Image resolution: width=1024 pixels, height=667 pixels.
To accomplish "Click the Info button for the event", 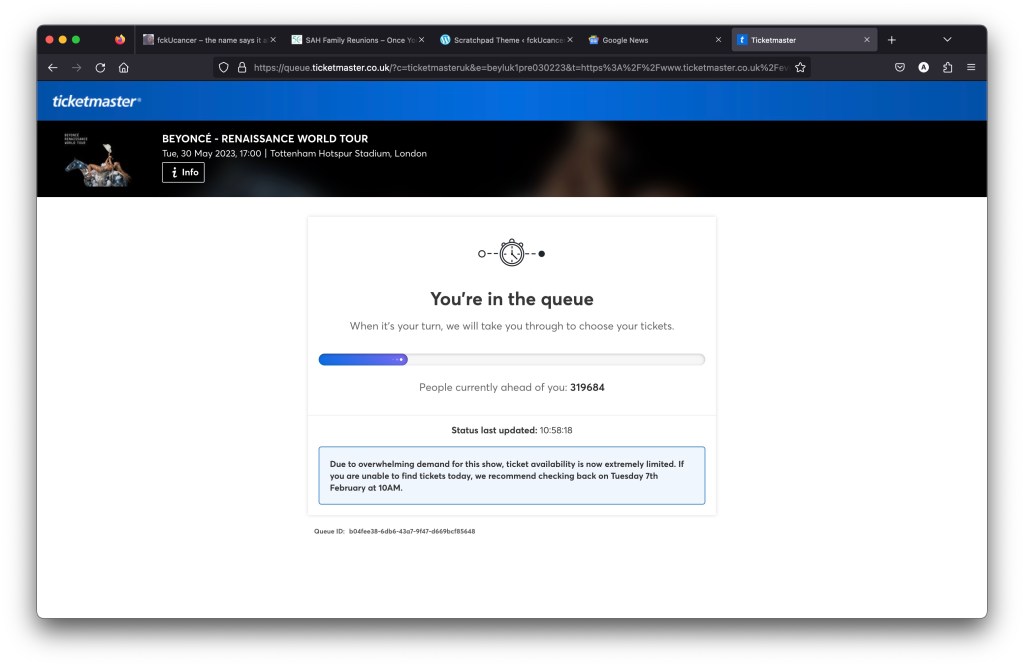I will (183, 173).
